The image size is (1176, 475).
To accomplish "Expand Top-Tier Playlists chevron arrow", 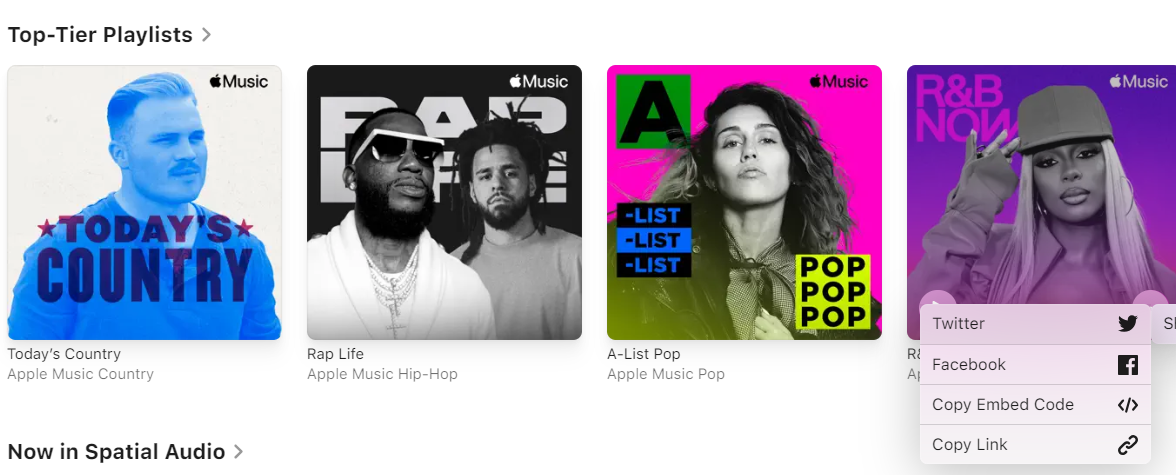I will (x=206, y=35).
